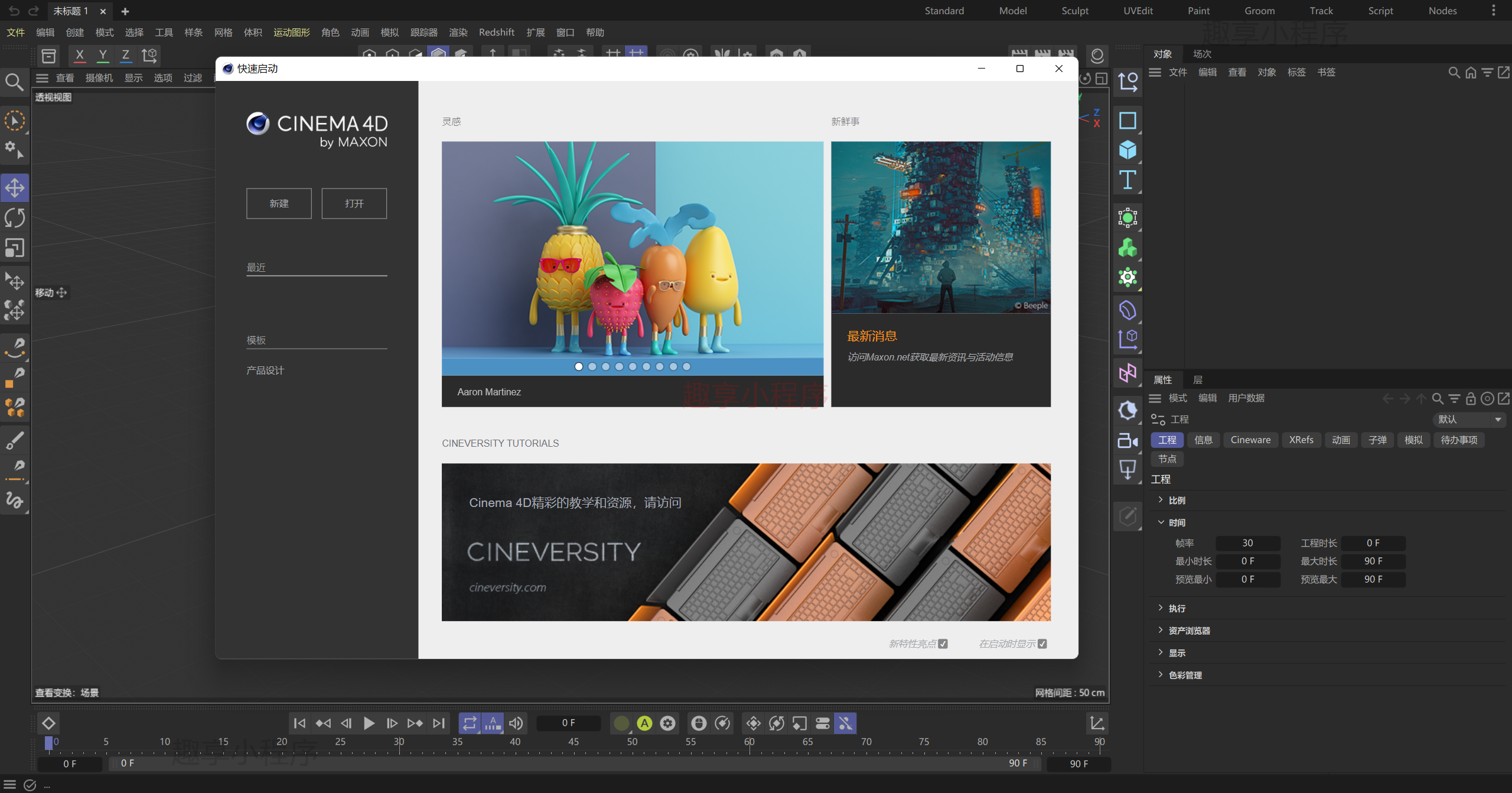Viewport: 1512px width, 793px height.
Task: Step to the next frame
Action: tap(392, 723)
